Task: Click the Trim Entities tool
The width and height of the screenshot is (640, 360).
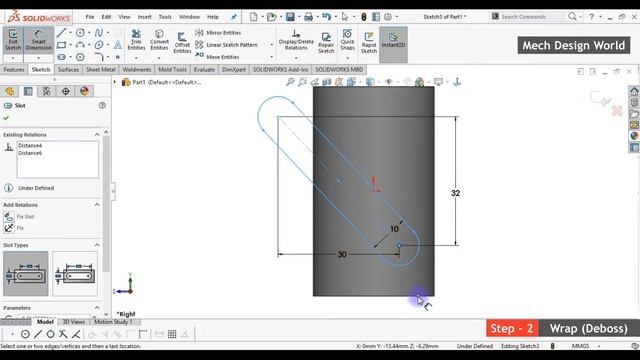Action: (136, 40)
